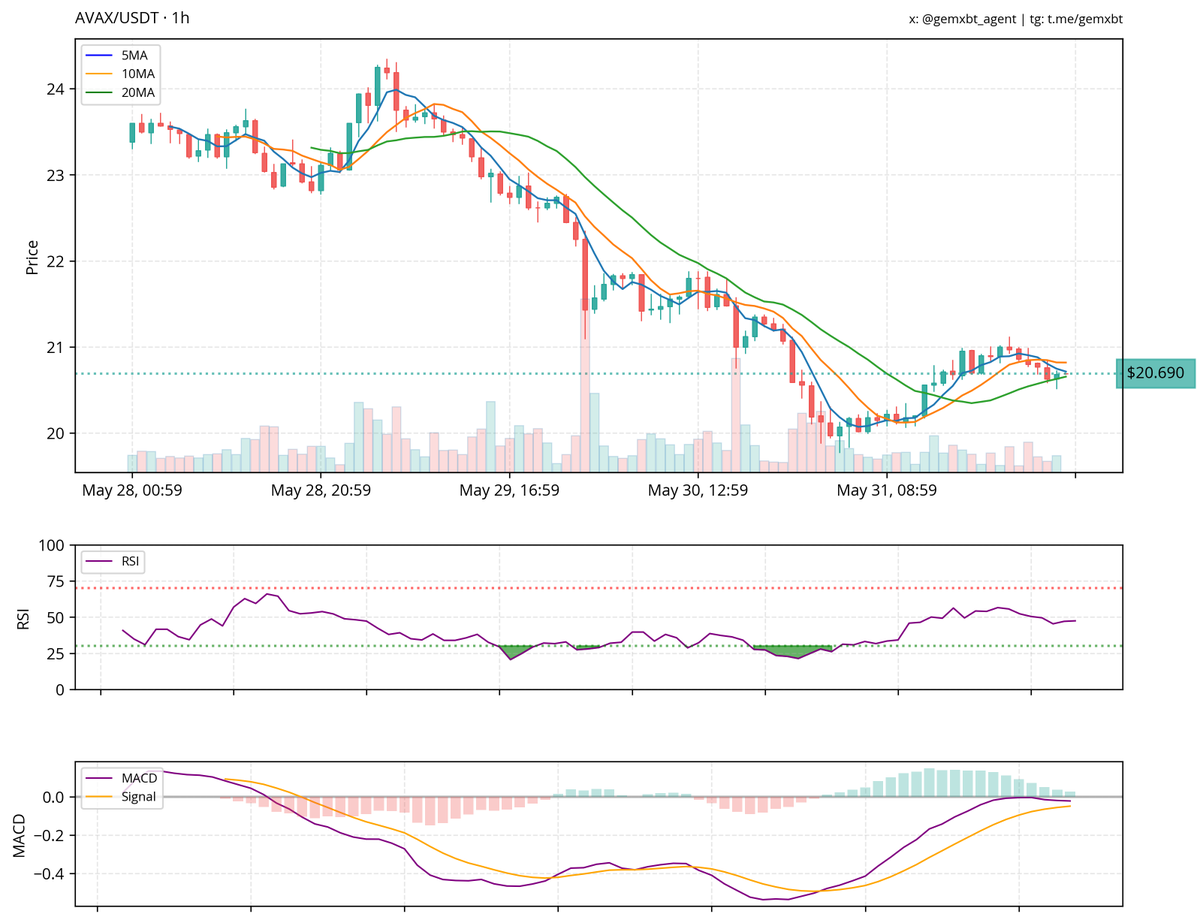Click the Signal legend entry
1200x923 pixels.
point(121,796)
